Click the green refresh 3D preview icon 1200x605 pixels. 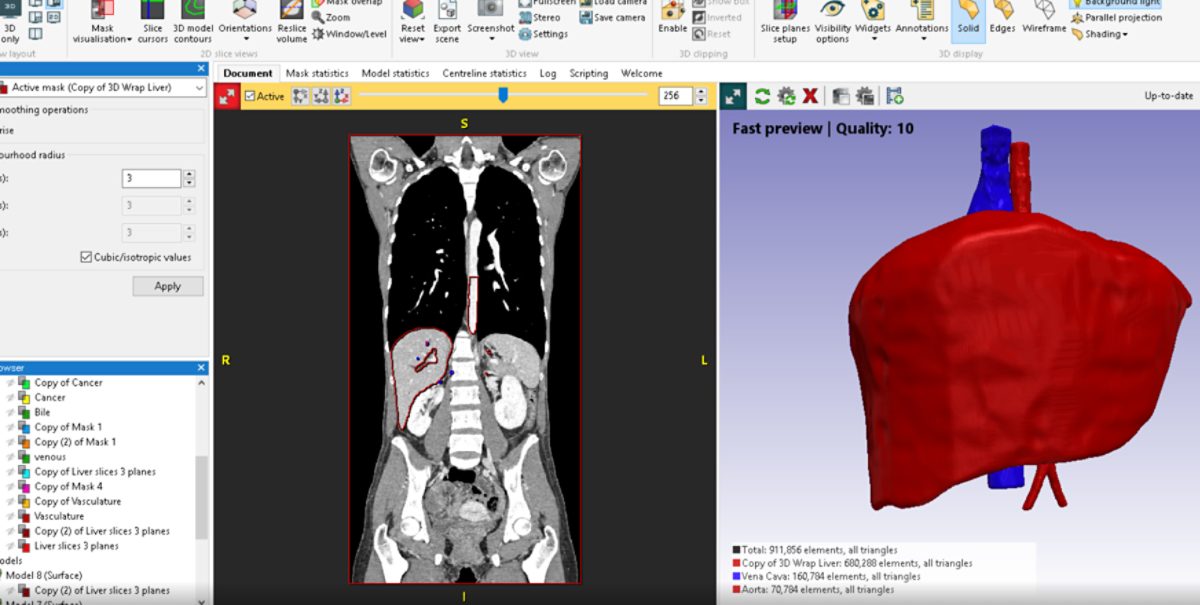(762, 96)
